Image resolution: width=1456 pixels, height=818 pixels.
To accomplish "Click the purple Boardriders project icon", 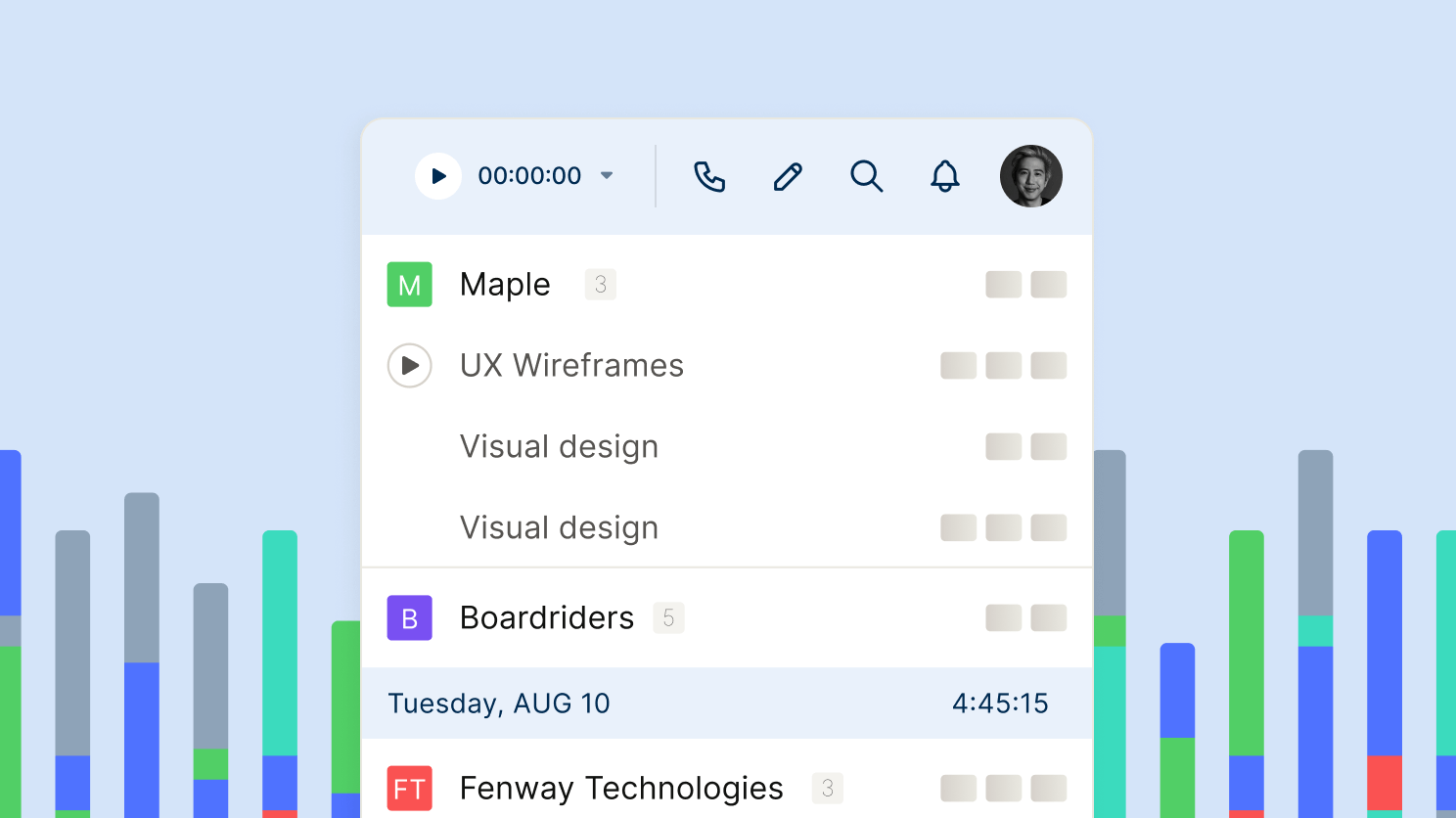I will click(x=409, y=618).
